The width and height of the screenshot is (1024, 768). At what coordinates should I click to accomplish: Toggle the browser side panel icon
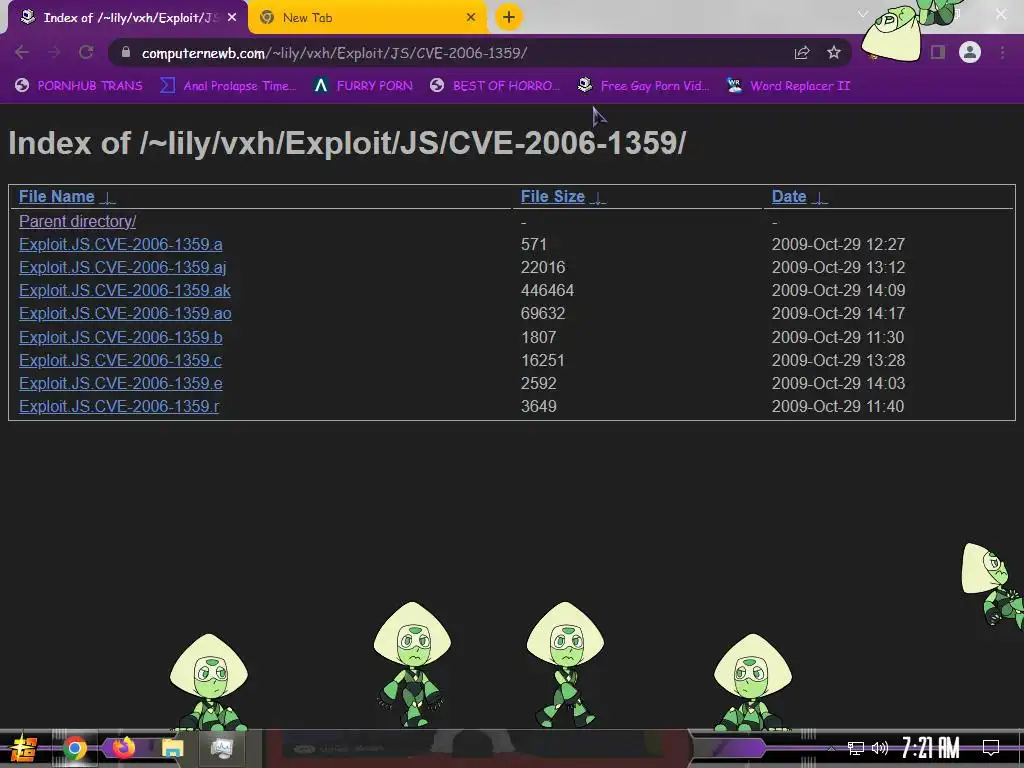click(x=938, y=52)
